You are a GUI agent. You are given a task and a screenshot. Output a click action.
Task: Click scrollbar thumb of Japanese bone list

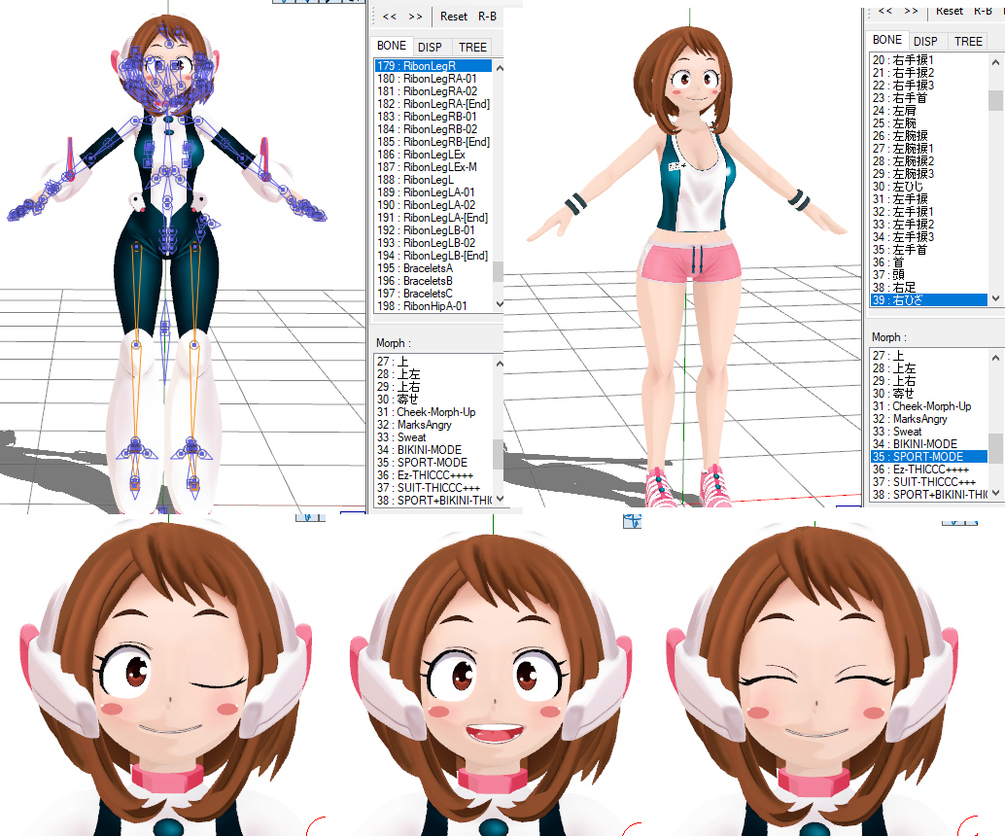click(x=995, y=100)
